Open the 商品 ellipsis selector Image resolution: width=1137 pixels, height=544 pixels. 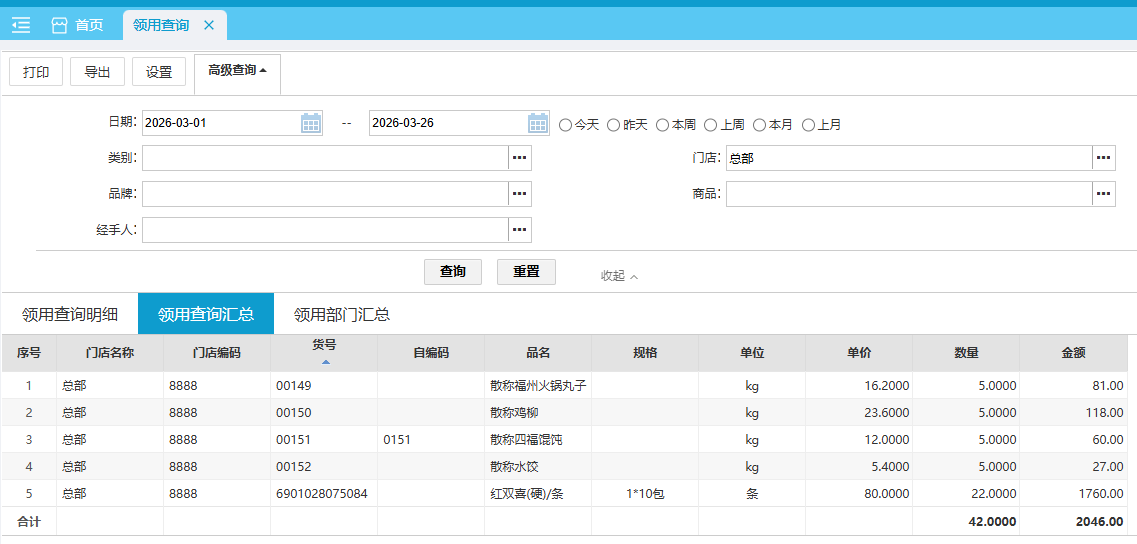(x=1103, y=194)
